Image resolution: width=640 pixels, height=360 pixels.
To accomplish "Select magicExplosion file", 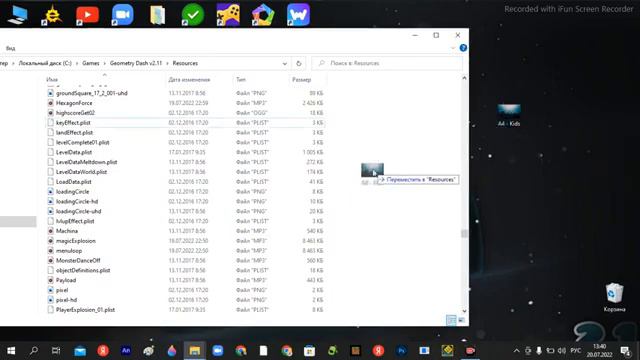I will click(x=76, y=241).
